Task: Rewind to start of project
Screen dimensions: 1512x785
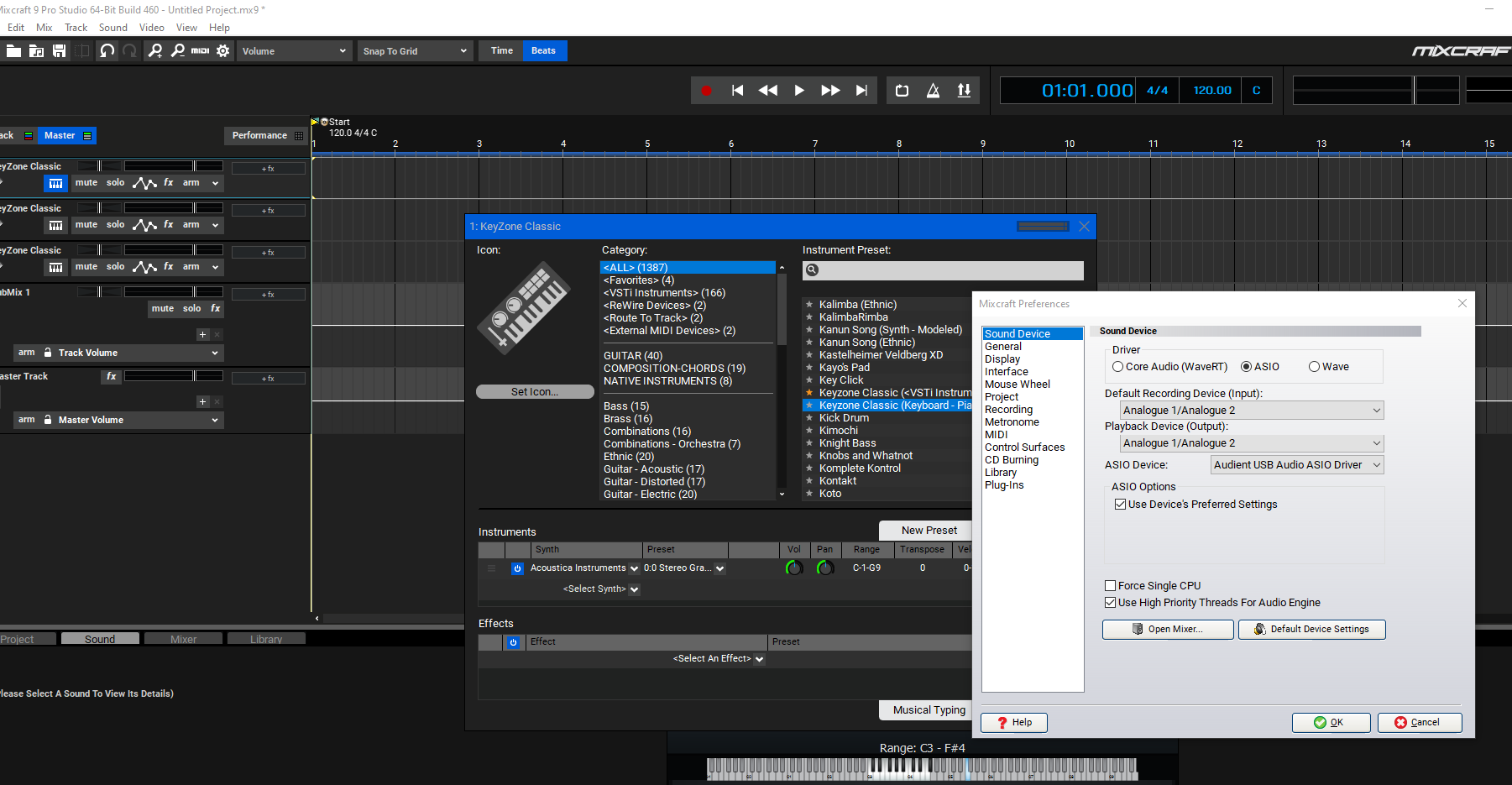Action: click(737, 91)
